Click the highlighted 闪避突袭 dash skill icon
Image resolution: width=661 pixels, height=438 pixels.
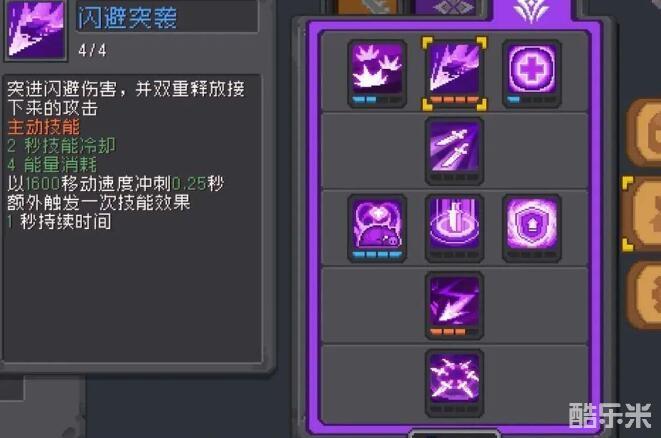pos(454,74)
